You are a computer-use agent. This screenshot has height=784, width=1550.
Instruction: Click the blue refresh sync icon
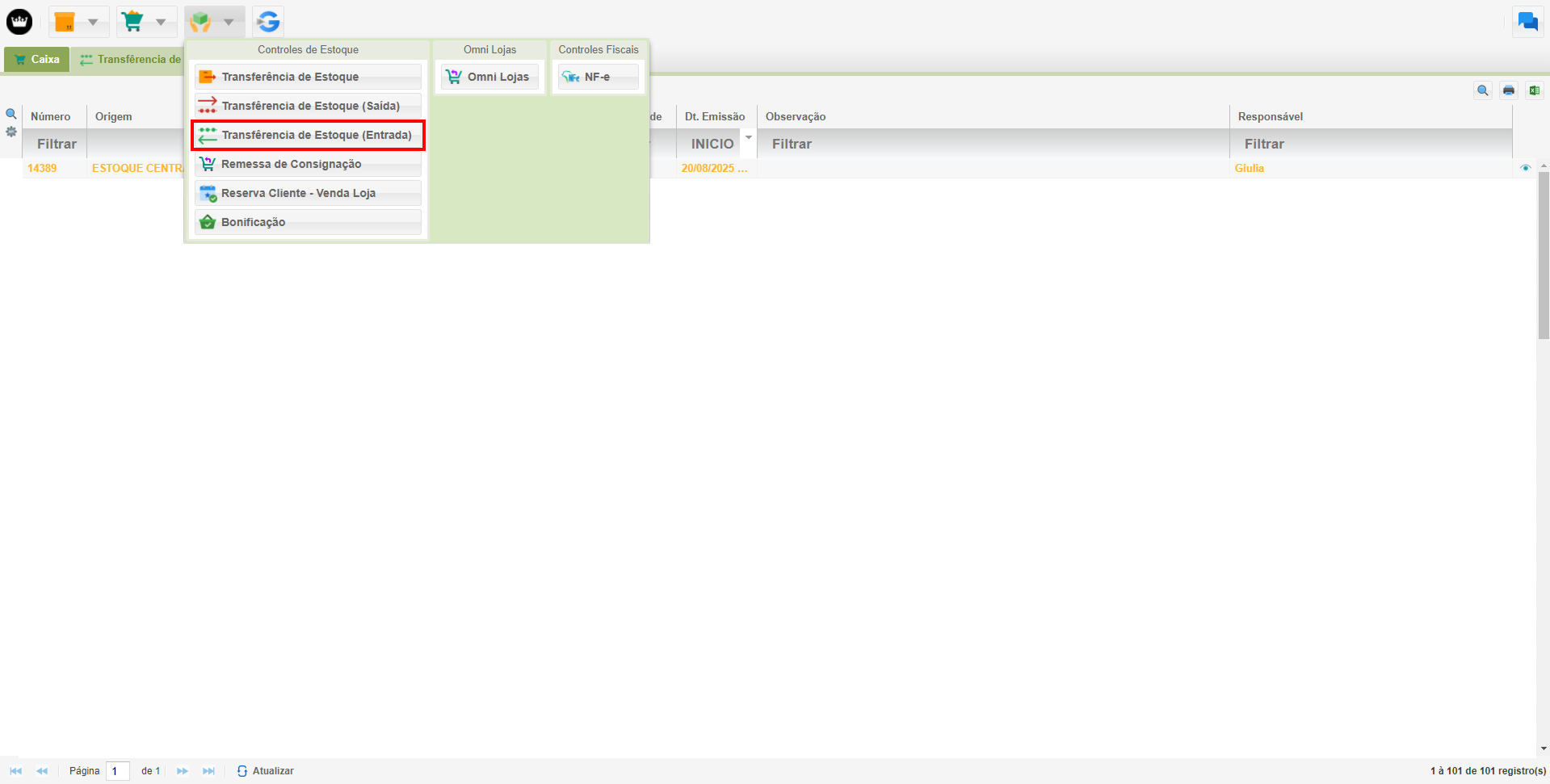(268, 22)
